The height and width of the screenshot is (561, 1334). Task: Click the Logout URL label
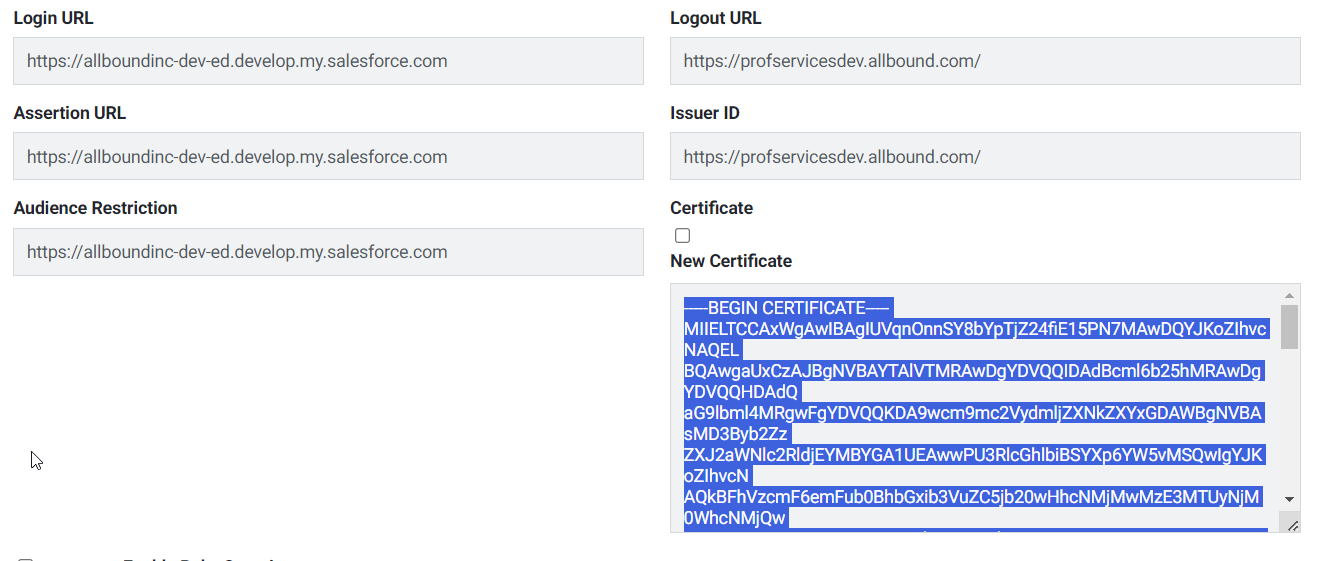(x=715, y=18)
